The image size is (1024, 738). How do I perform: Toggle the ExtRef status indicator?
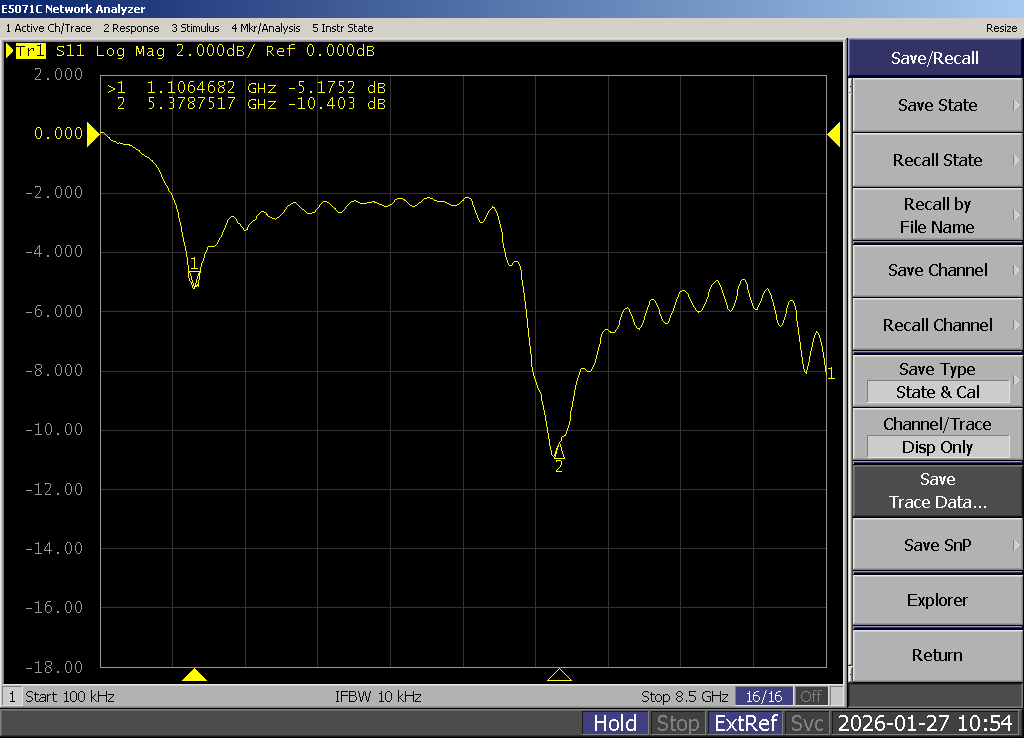[x=745, y=723]
